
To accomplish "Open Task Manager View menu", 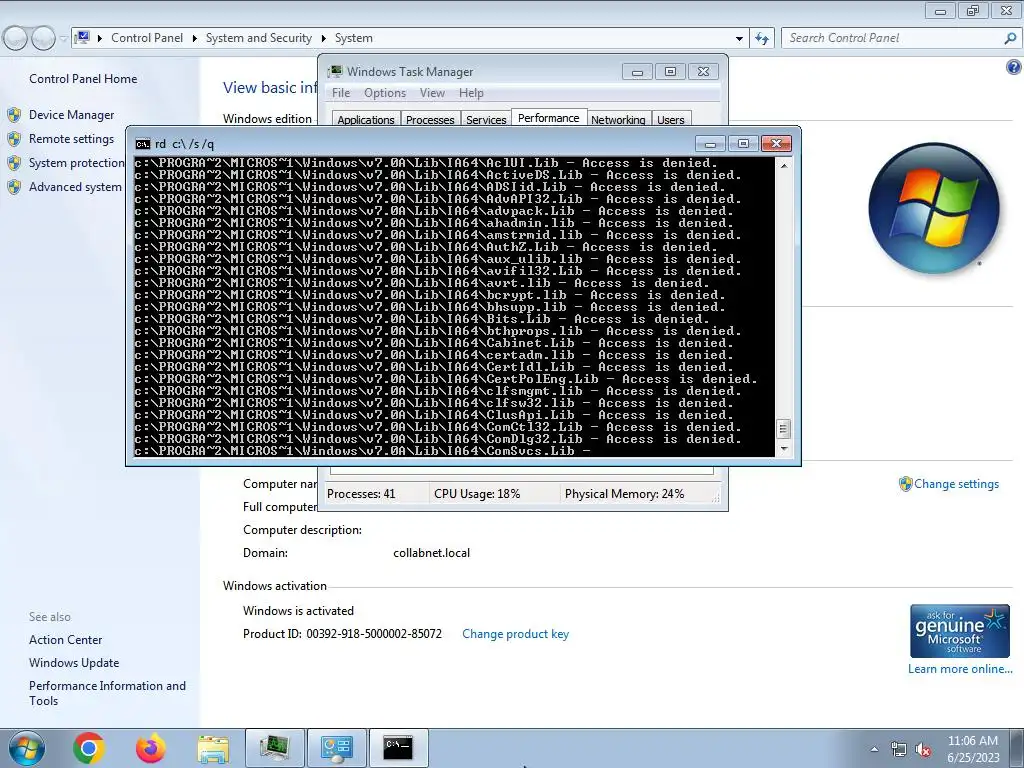I will coord(432,93).
